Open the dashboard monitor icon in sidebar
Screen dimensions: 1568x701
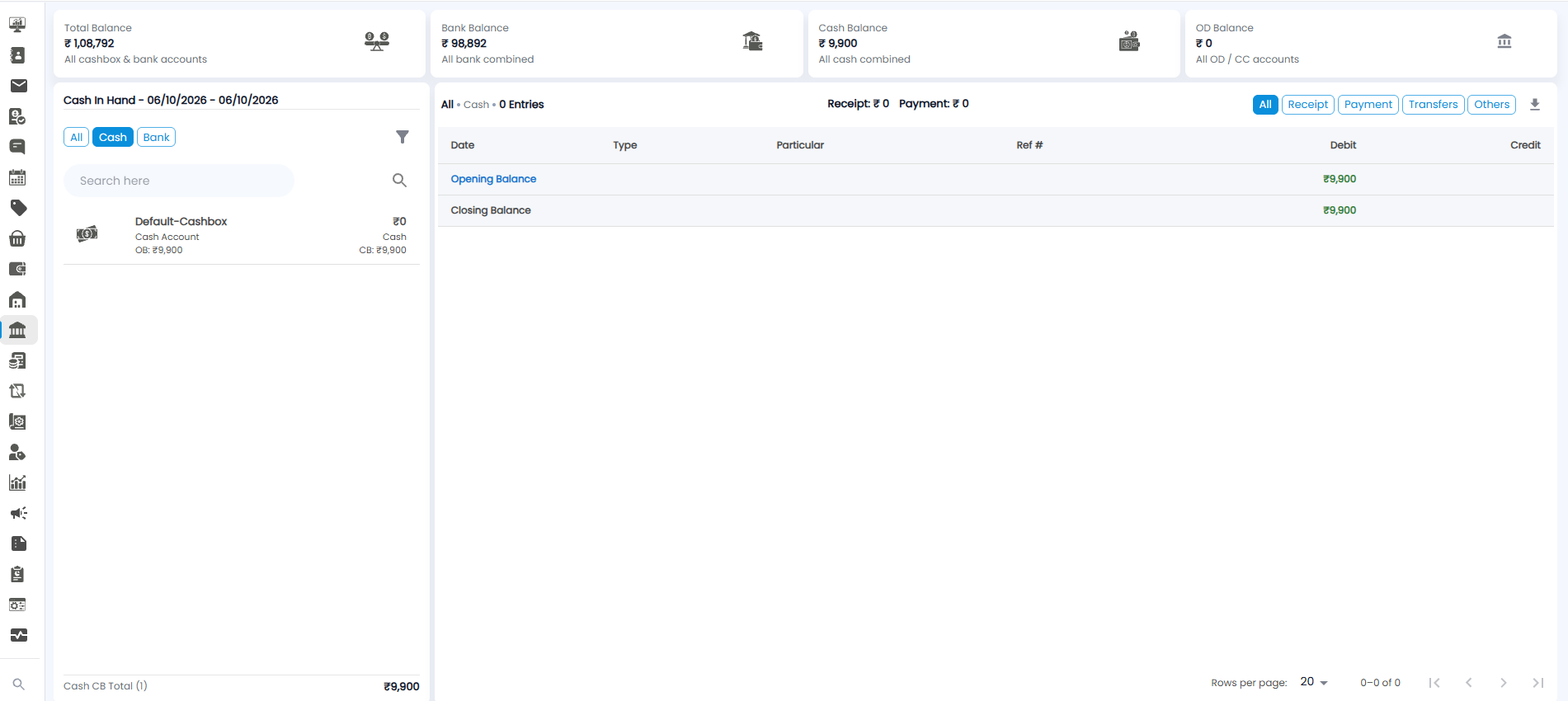coord(17,25)
